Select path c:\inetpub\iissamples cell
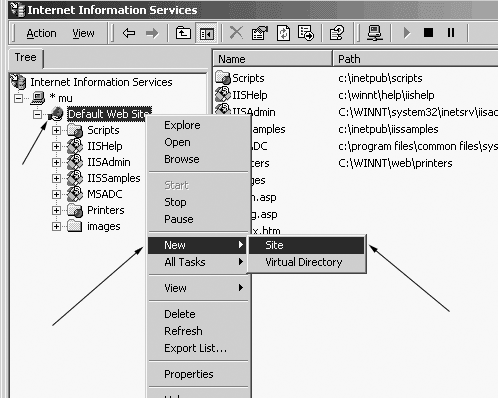The width and height of the screenshot is (498, 398). [388, 129]
